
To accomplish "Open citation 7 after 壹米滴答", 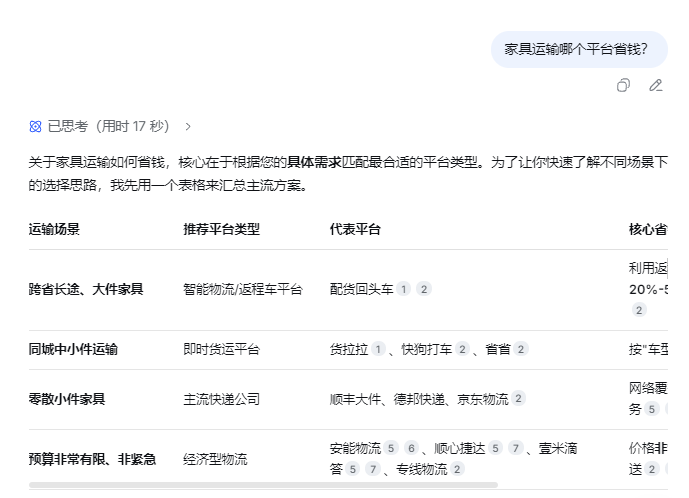I will pos(373,469).
